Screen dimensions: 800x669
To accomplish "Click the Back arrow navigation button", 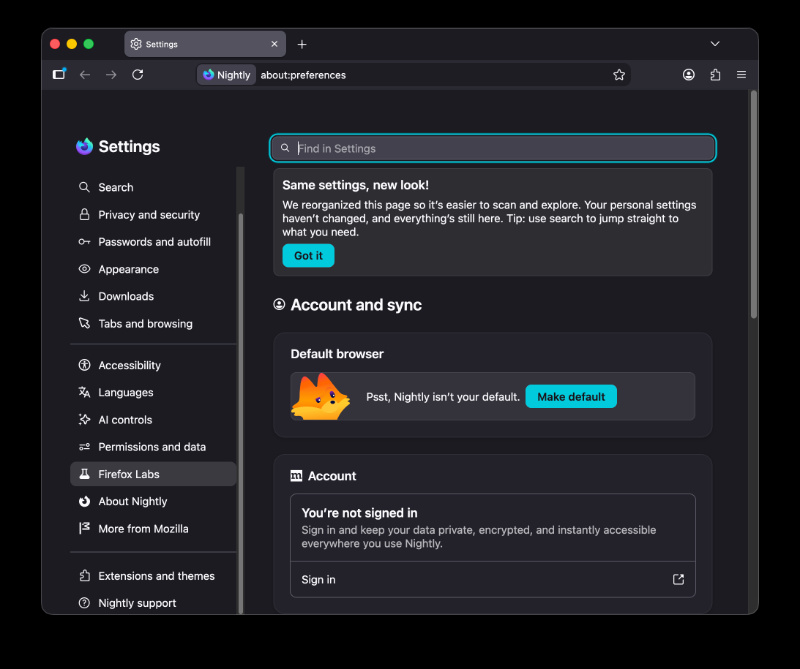I will [85, 75].
